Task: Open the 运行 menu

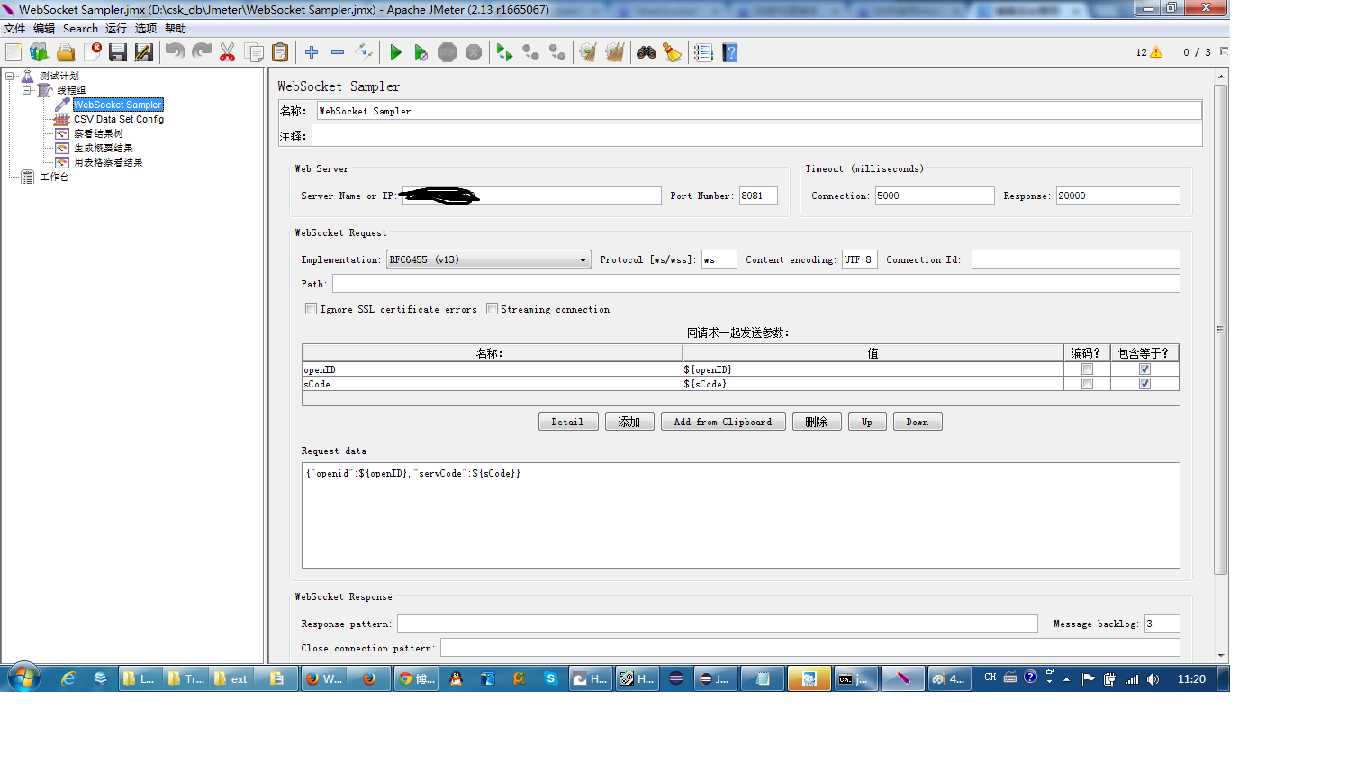Action: (116, 28)
